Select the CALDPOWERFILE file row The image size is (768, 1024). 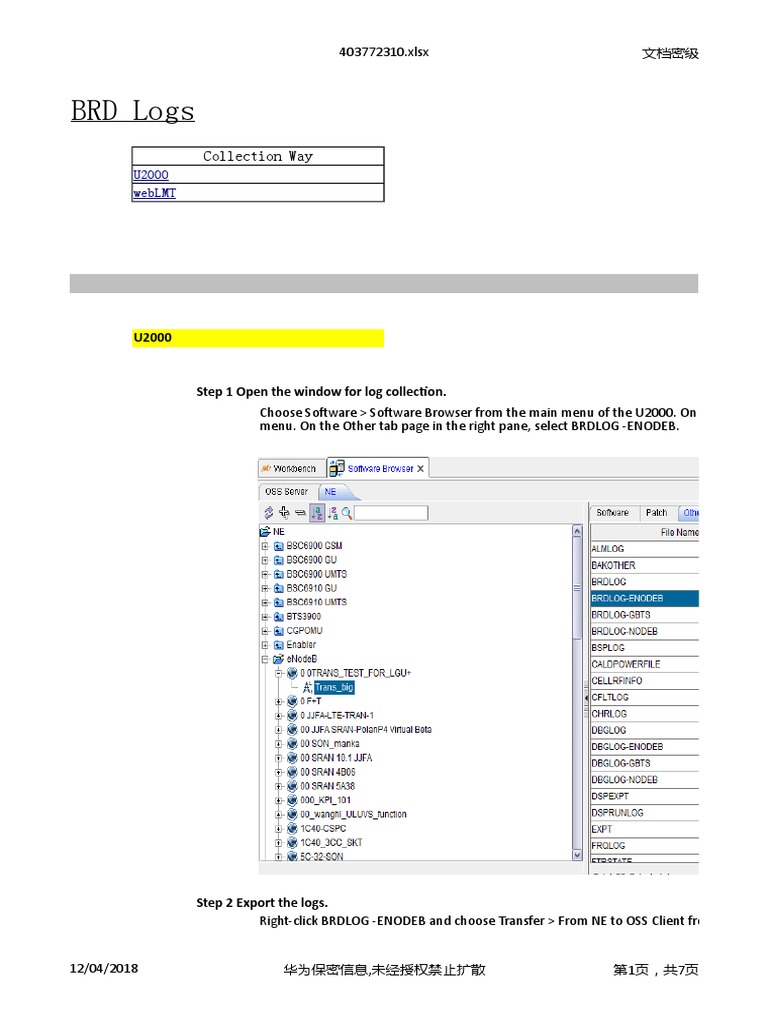[x=645, y=664]
